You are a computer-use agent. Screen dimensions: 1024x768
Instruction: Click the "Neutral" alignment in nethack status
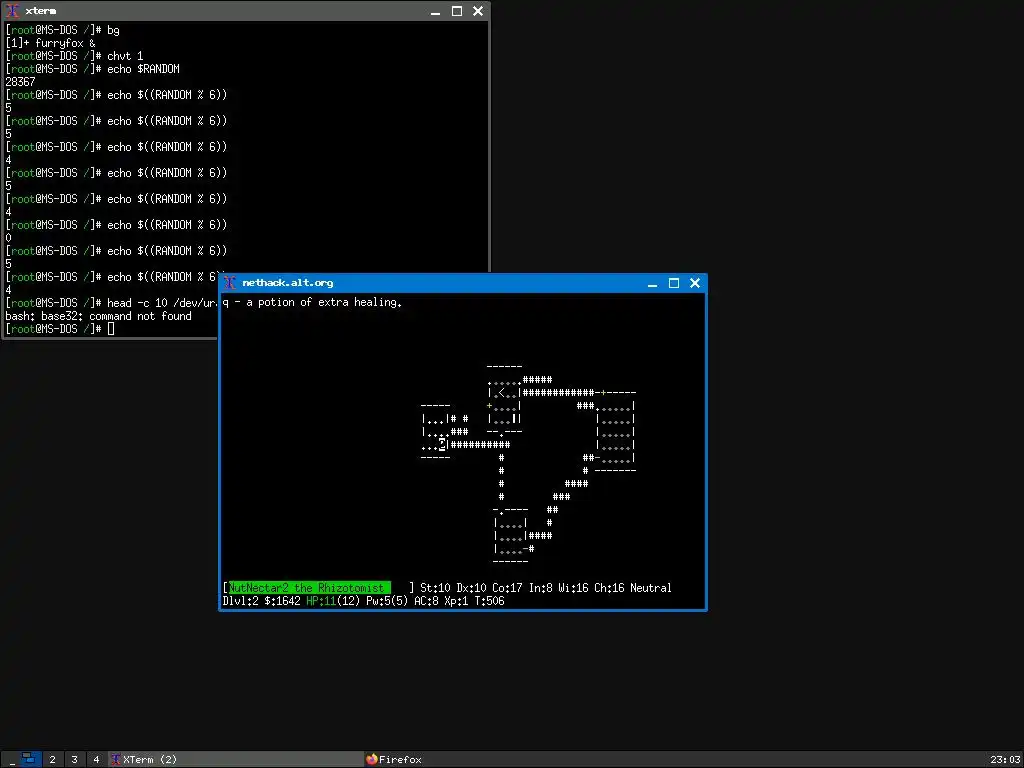pyautogui.click(x=650, y=588)
